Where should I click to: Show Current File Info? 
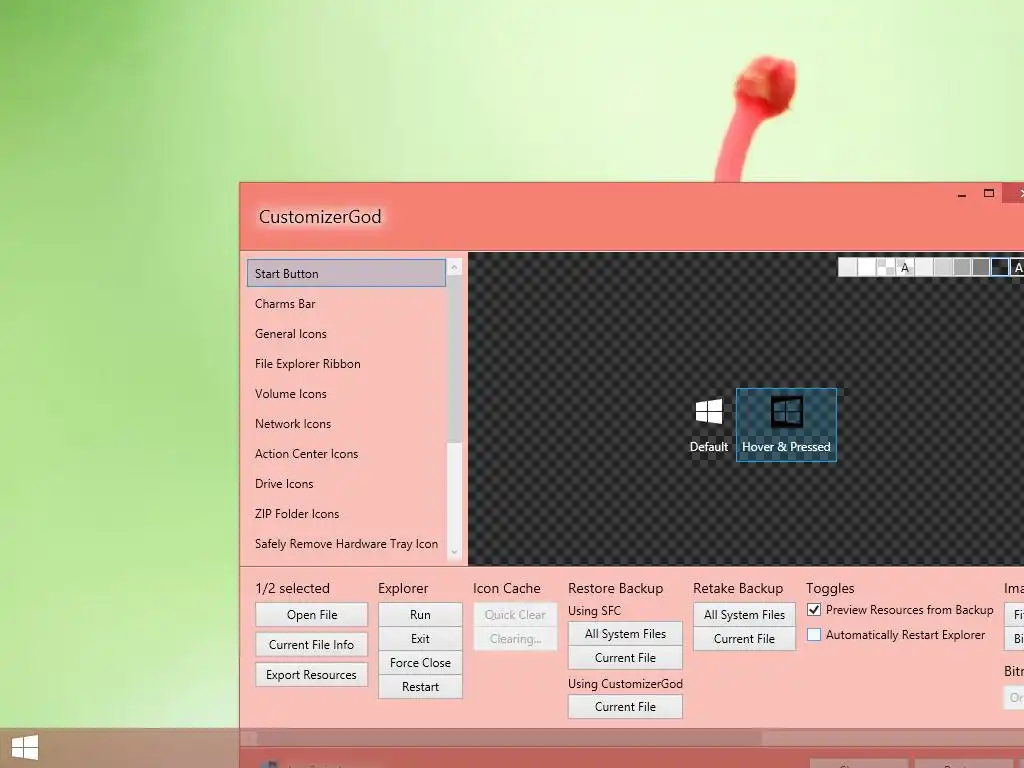coord(312,645)
